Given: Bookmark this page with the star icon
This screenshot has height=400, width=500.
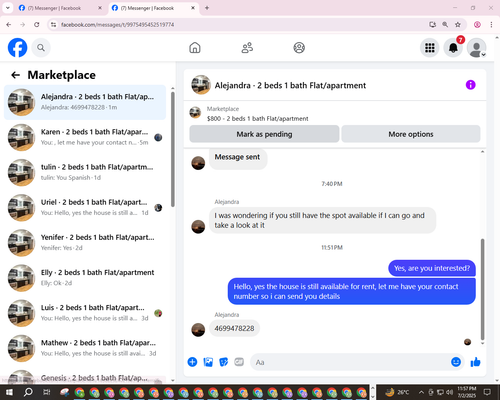Looking at the screenshot, I should pyautogui.click(x=458, y=24).
